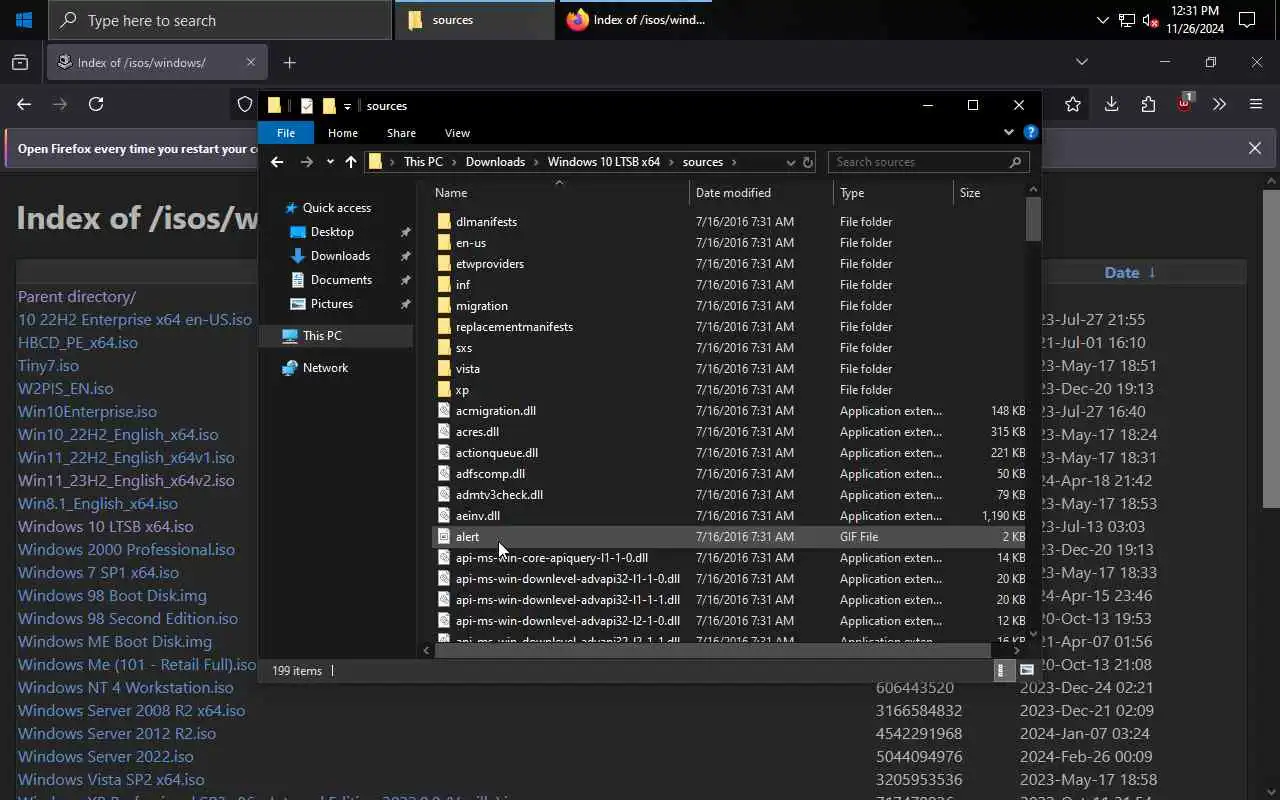Click the Properties icon in Explorer title bar
The height and width of the screenshot is (800, 1280).
click(307, 106)
